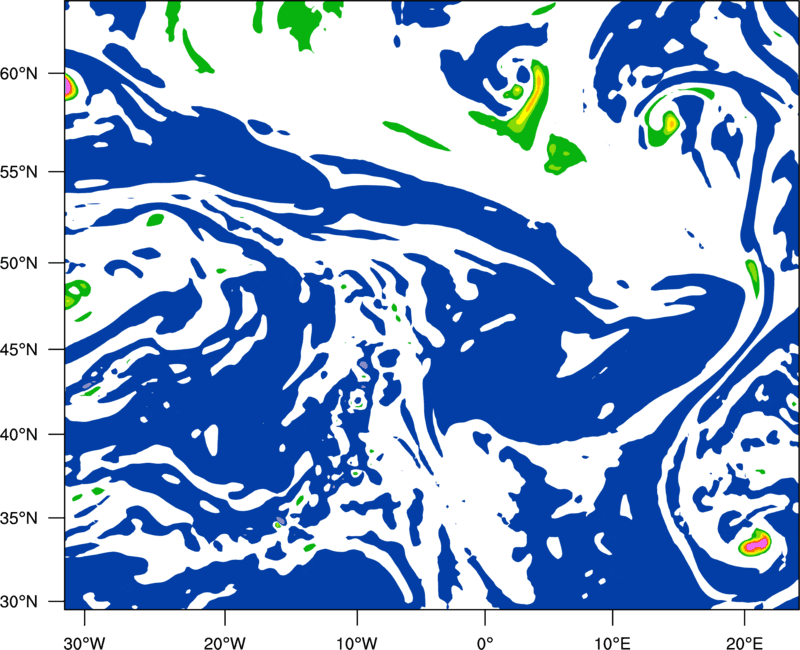Click the 35°N latitude axis label

(19, 518)
